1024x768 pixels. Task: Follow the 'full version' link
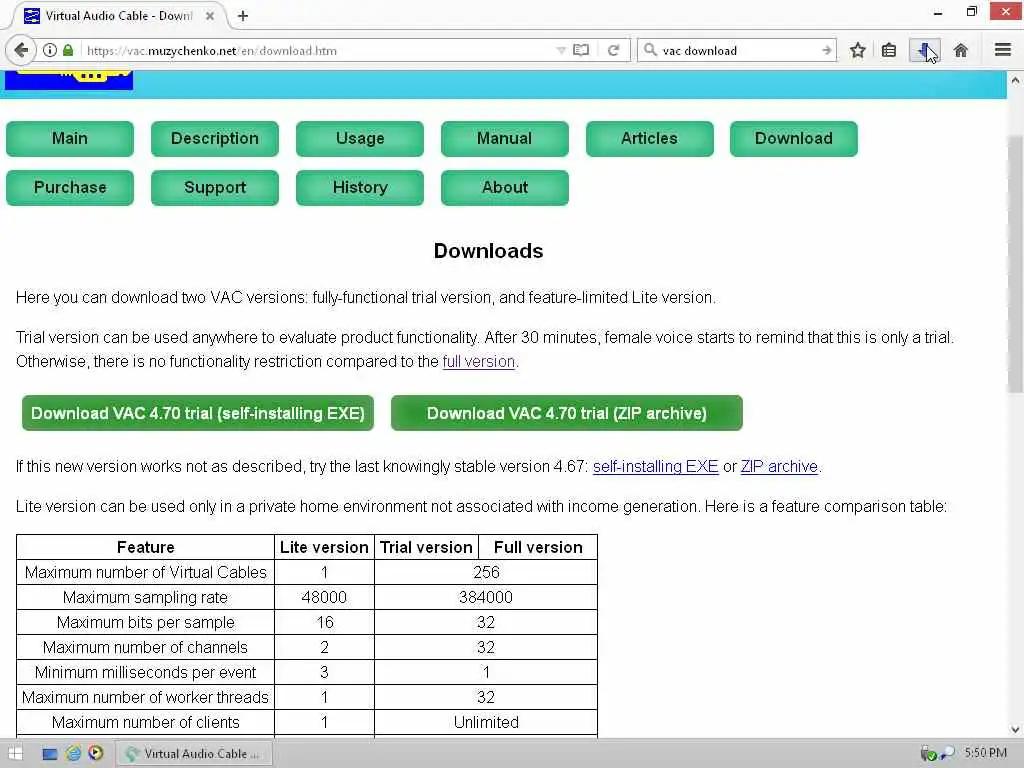479,361
